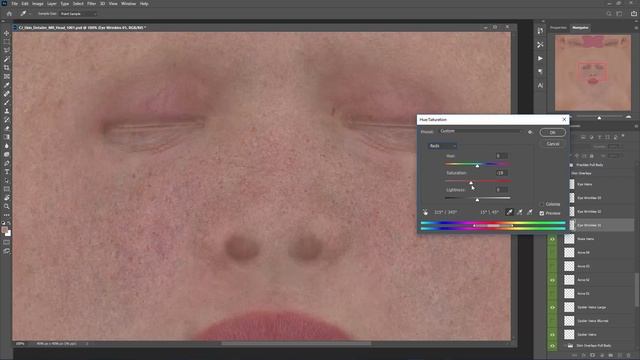
Task: Click the play icon in the right strip
Action: tap(540, 58)
